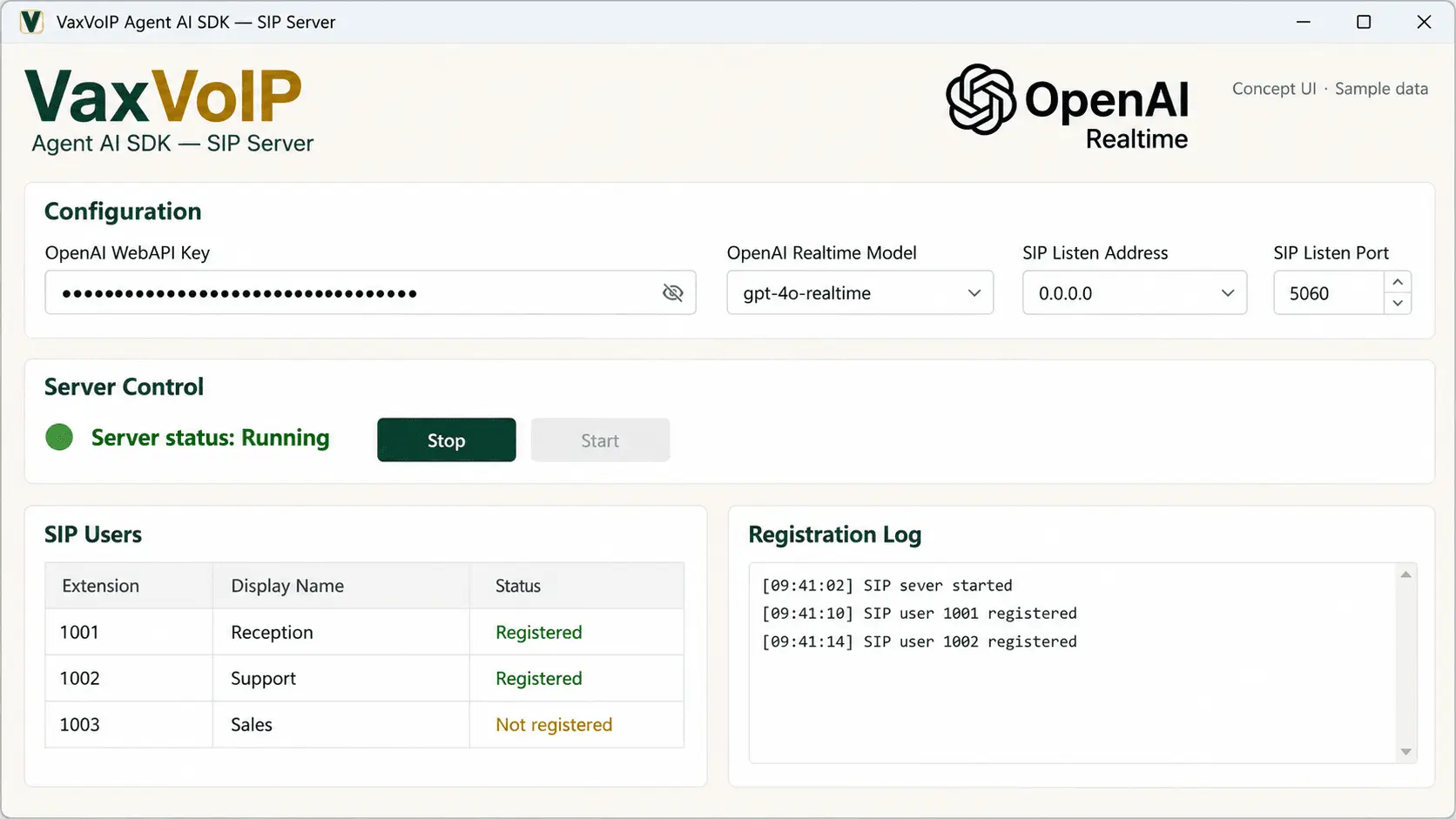Click the Reception display name
Viewport: 1456px width, 819px height.
tap(272, 632)
